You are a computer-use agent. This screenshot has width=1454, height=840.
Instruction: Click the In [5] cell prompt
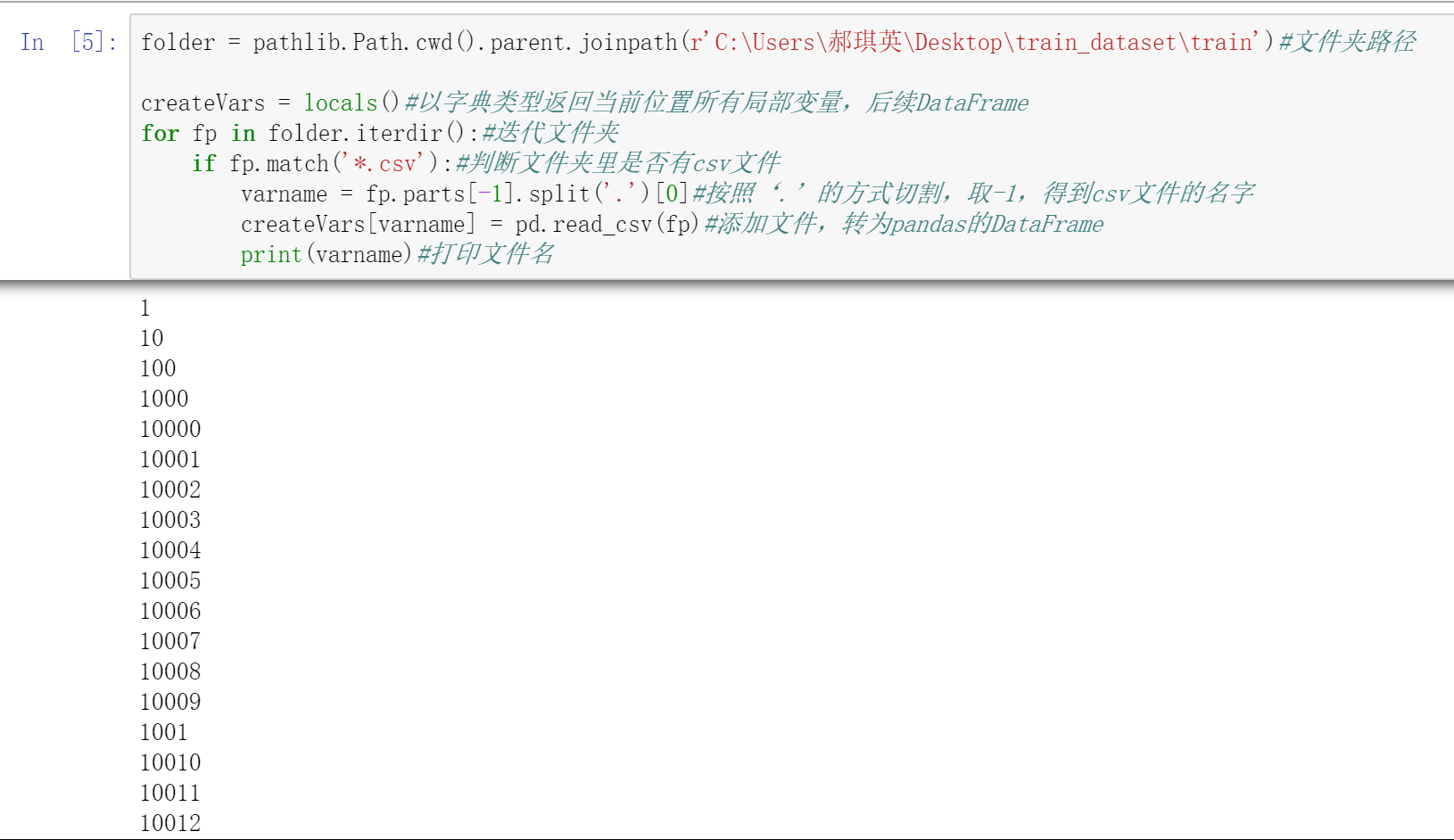coord(69,42)
